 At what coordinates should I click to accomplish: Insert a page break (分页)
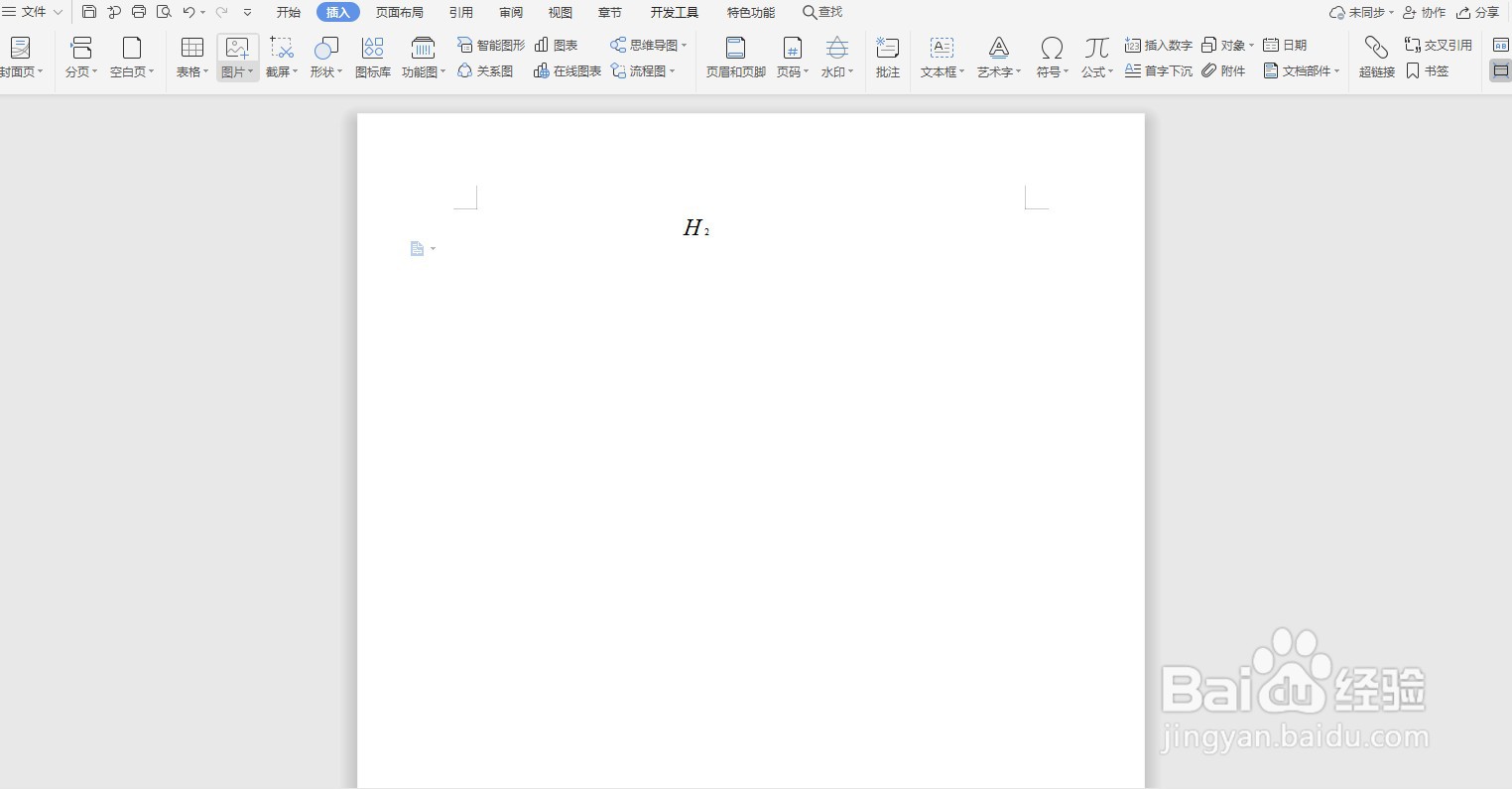pyautogui.click(x=80, y=58)
